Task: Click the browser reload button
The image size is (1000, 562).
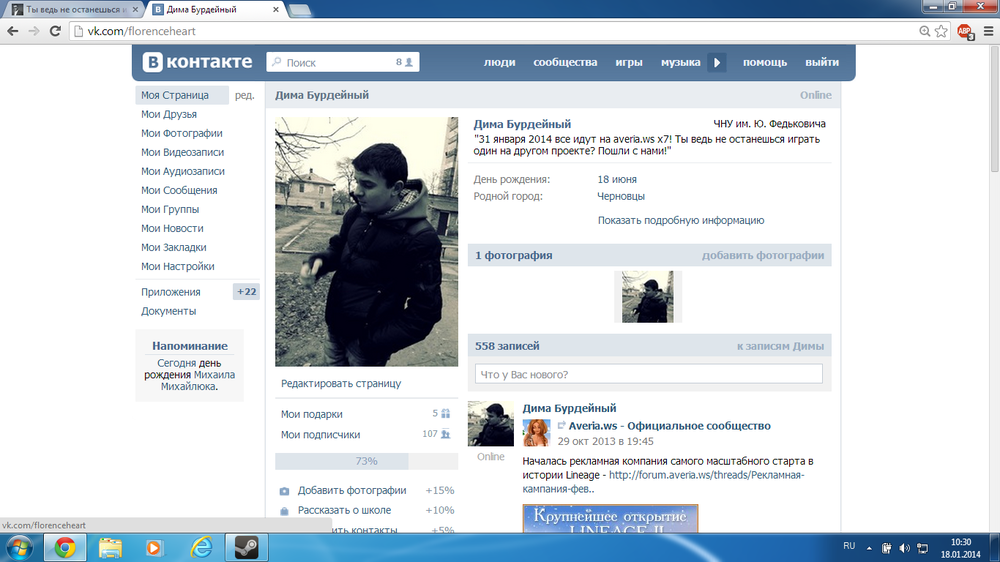Action: coord(57,31)
